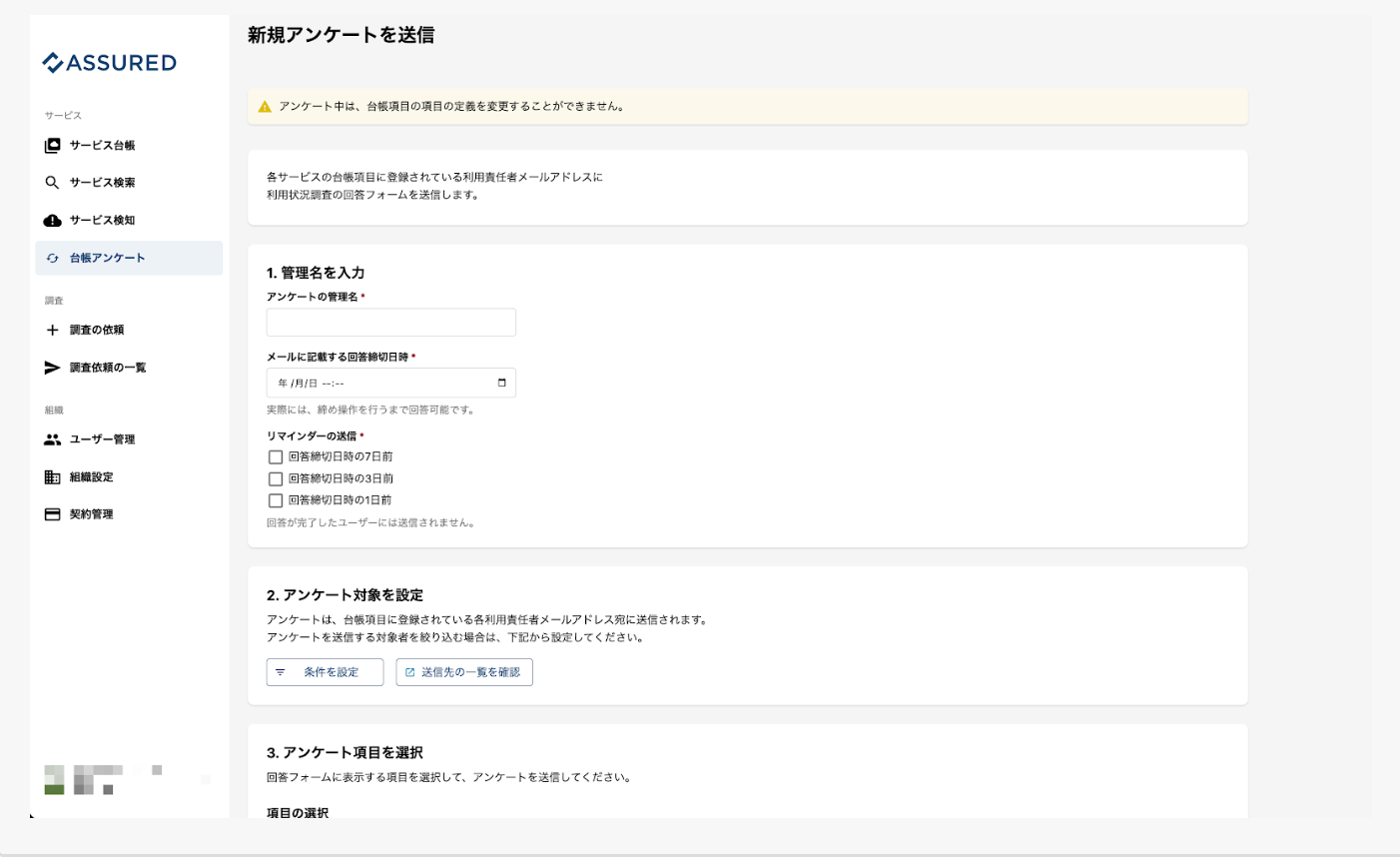Click note 回答が完了したユーザーには送信されません
This screenshot has height=857, width=1400.
pos(371,523)
